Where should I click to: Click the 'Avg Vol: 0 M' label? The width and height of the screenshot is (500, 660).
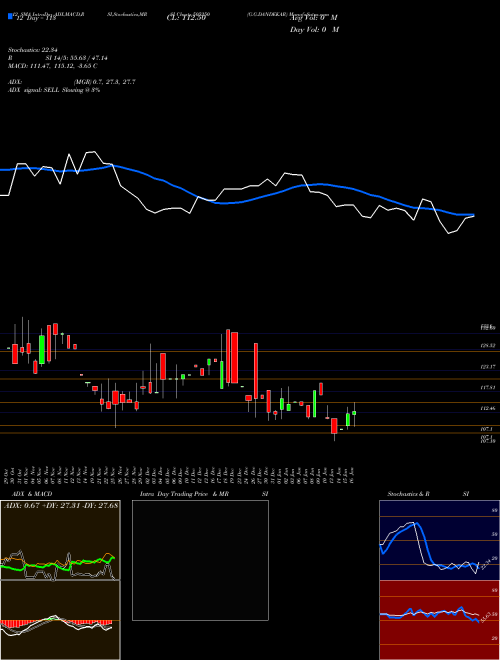pyautogui.click(x=314, y=18)
